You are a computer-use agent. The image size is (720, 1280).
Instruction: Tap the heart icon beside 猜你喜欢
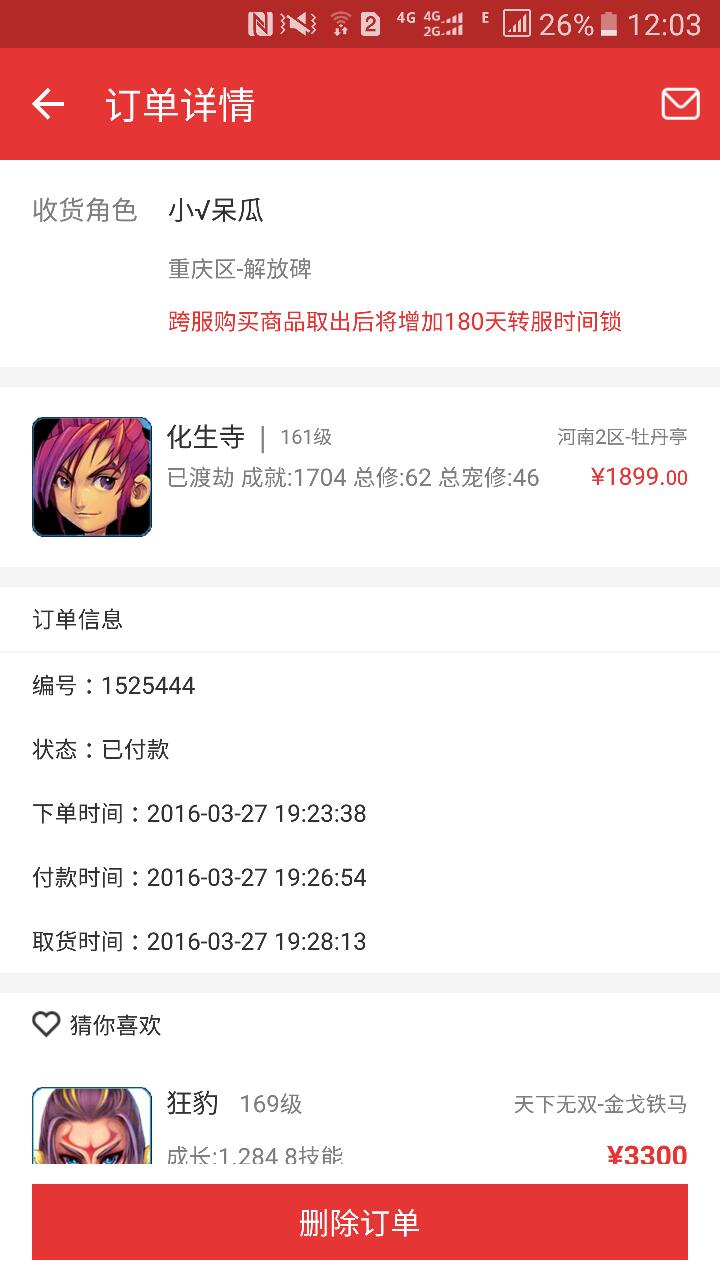point(46,1024)
